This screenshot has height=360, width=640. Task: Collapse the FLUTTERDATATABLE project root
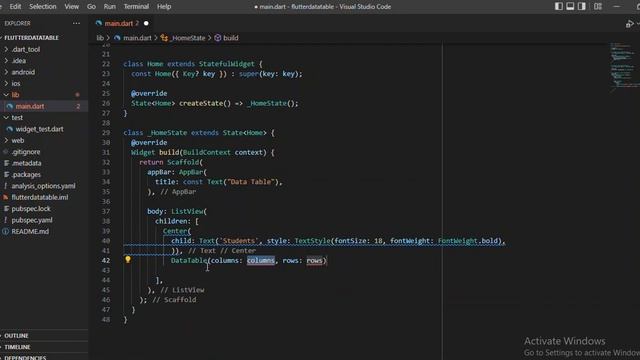click(x=31, y=38)
